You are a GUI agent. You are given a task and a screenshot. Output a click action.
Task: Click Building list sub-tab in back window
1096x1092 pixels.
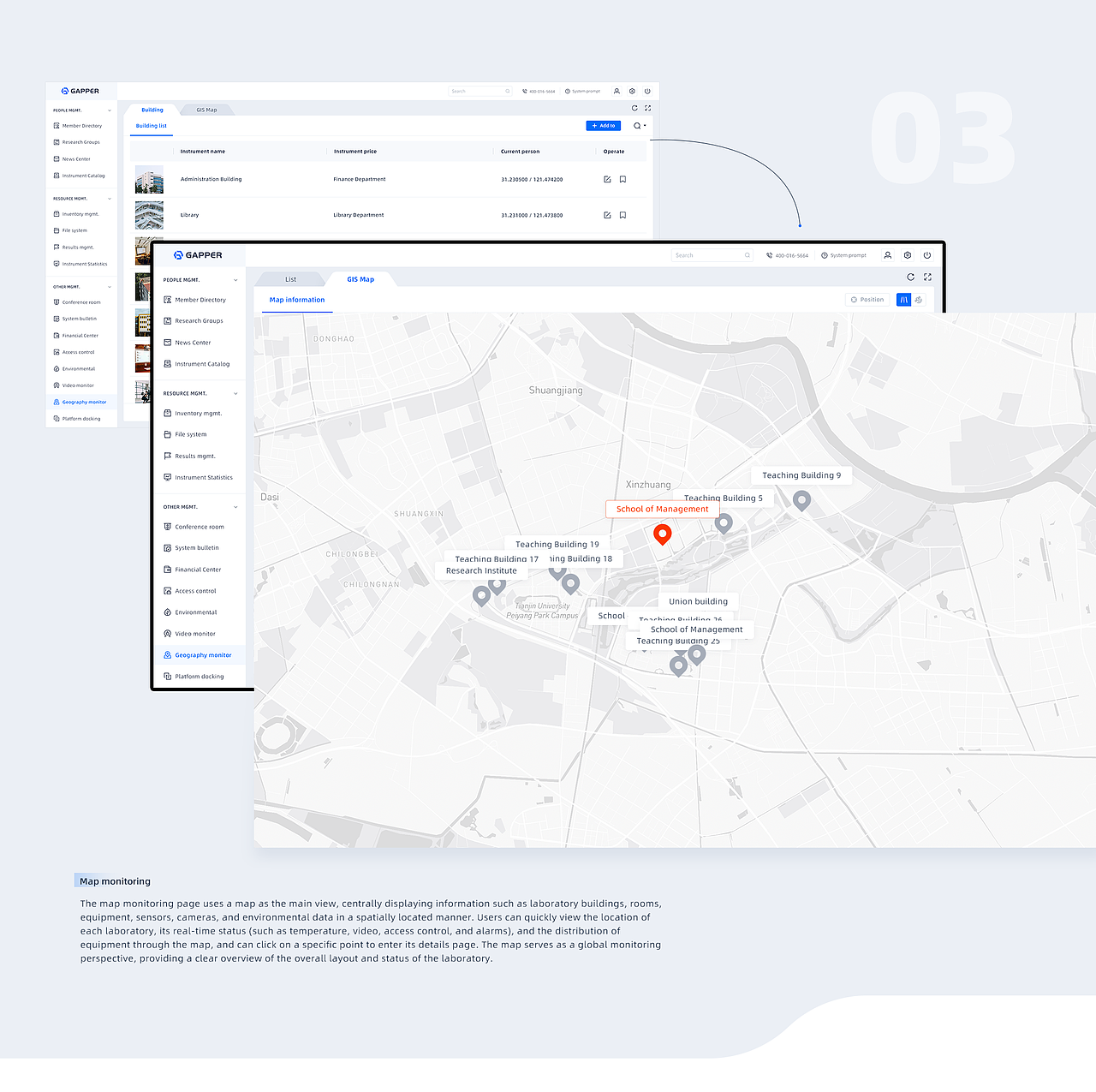[x=152, y=126]
